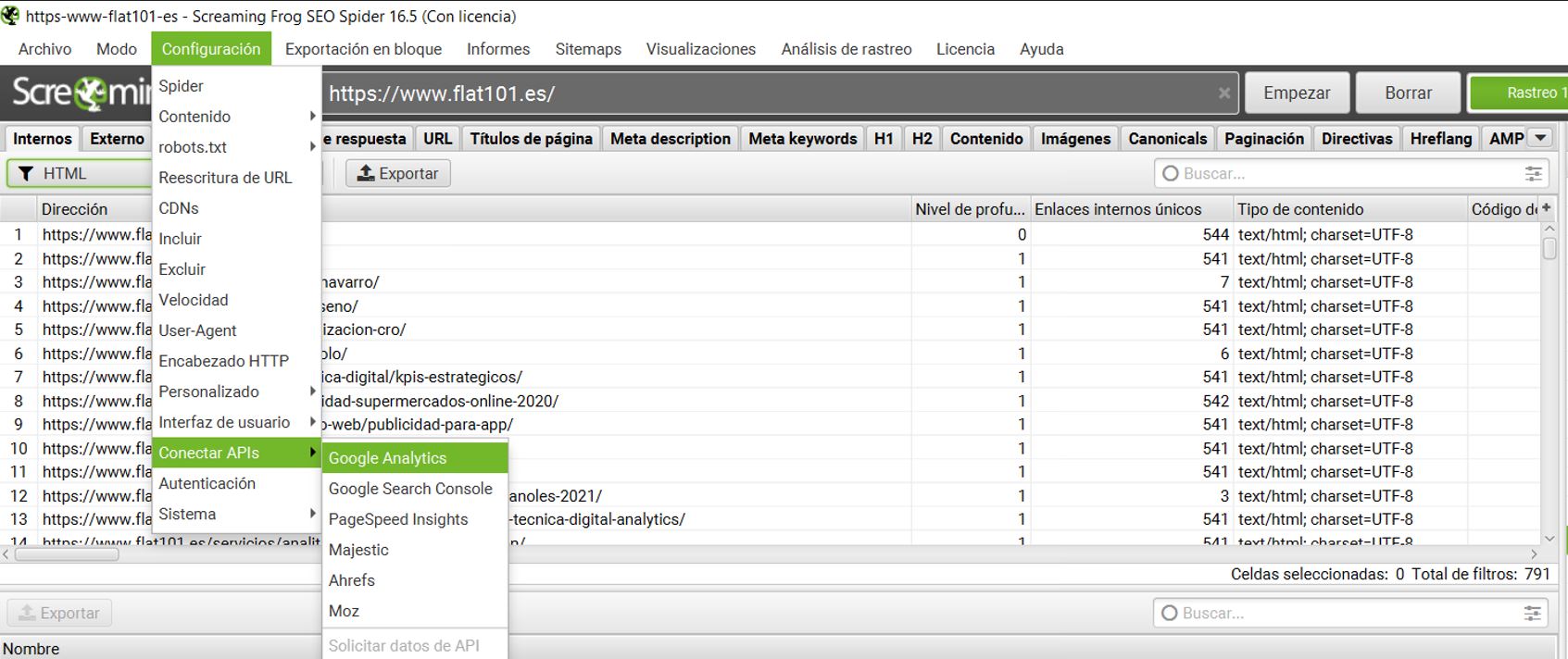Switch to the H2 tab
The height and width of the screenshot is (659, 1568).
922,138
